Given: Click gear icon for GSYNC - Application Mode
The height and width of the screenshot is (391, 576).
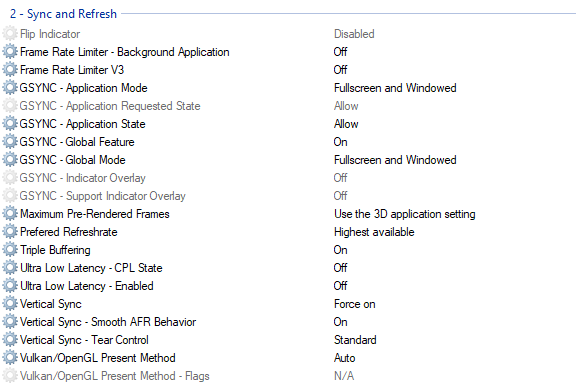Looking at the screenshot, I should [10, 88].
